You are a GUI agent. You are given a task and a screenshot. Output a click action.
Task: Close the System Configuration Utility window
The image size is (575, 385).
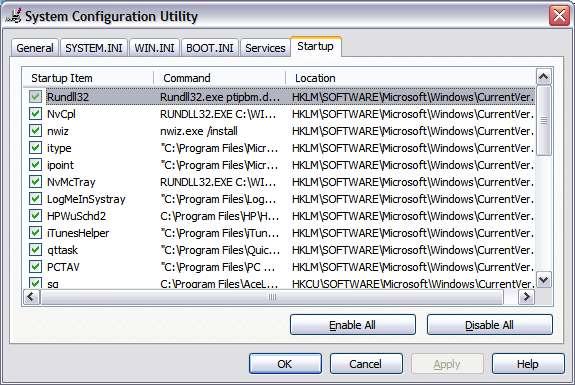point(559,16)
